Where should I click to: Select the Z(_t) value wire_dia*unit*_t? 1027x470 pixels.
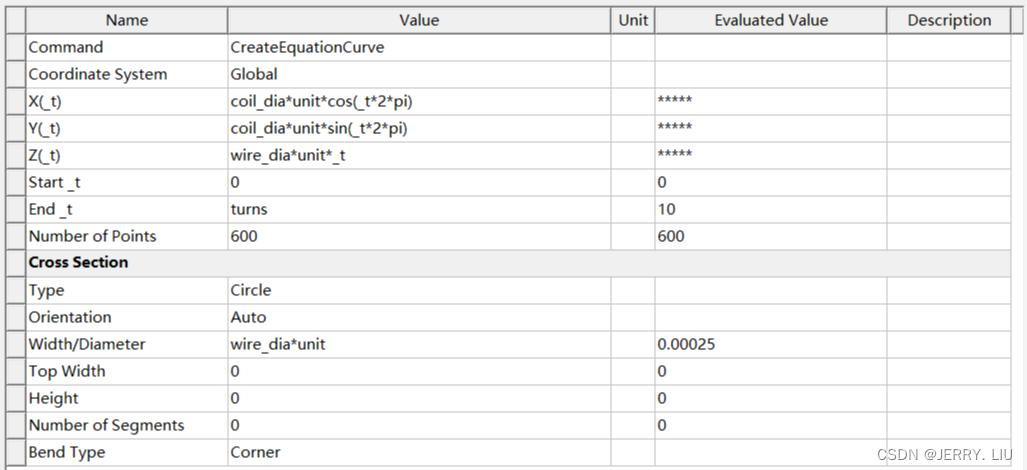click(x=419, y=156)
